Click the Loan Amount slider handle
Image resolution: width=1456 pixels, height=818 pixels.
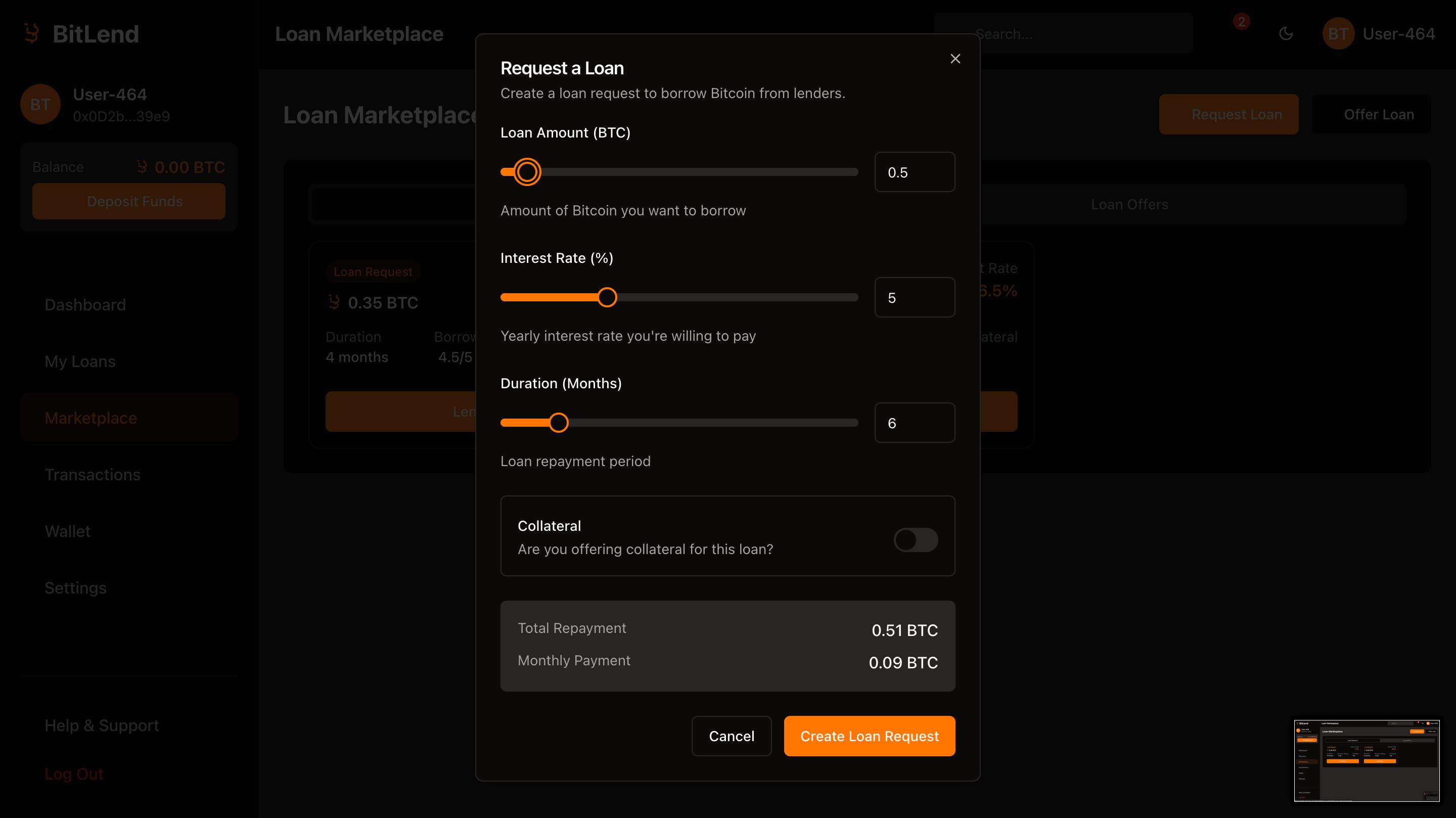(x=527, y=172)
